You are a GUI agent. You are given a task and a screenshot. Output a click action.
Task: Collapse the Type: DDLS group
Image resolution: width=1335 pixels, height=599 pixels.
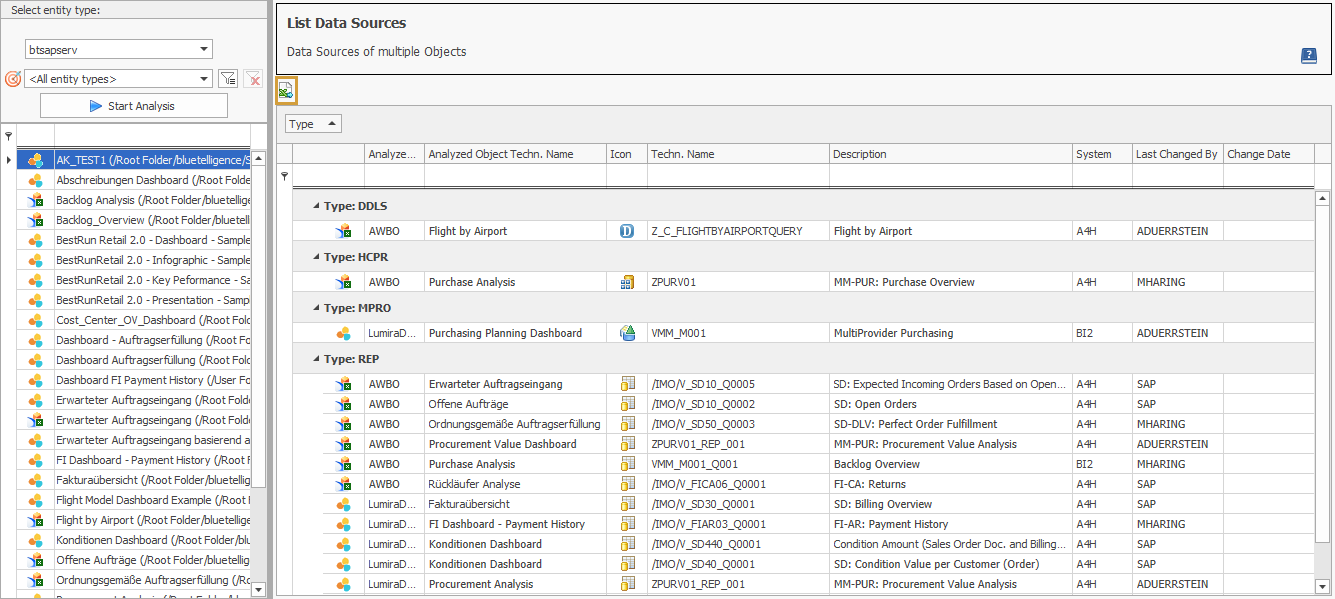[x=318, y=205]
